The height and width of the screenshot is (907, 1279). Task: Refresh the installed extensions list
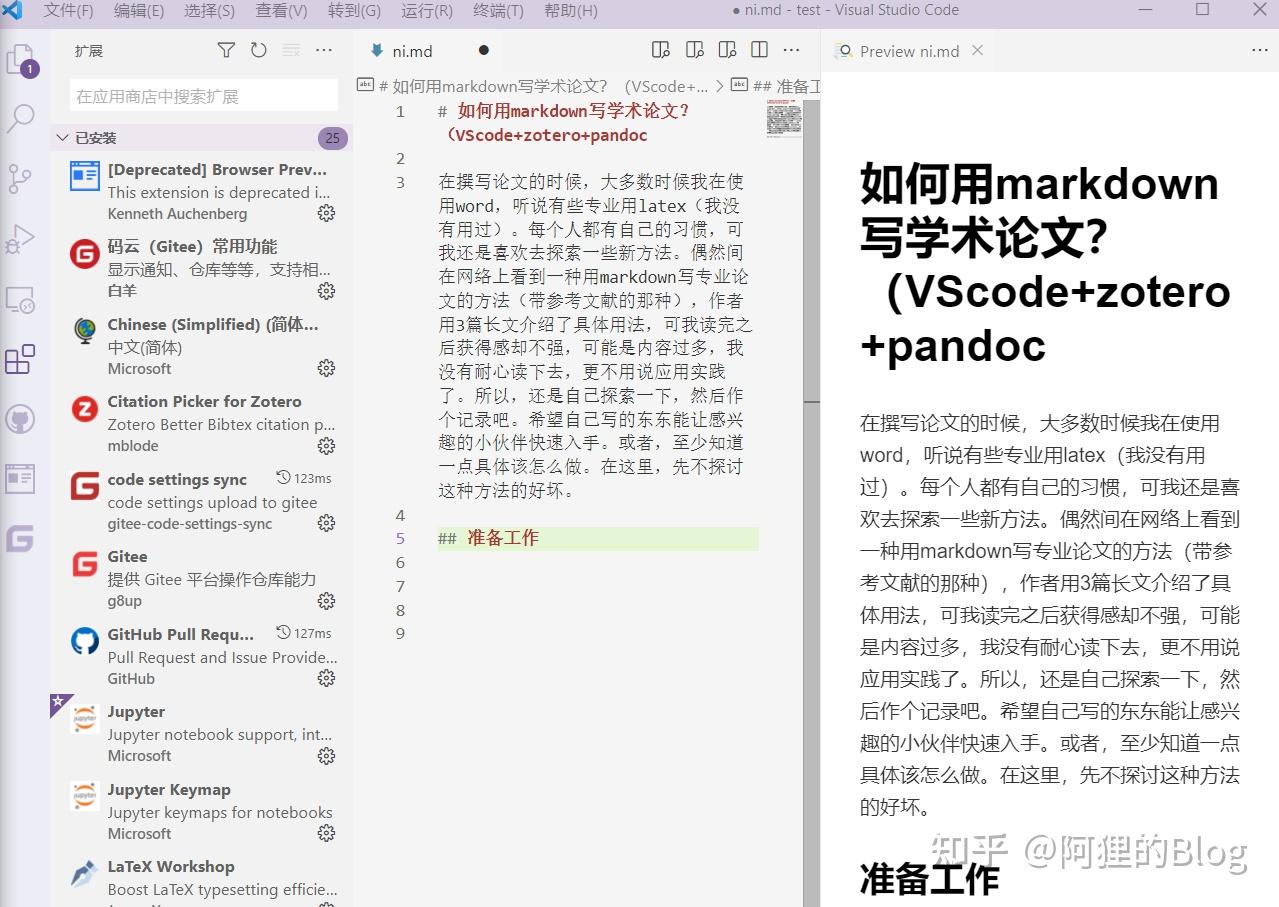[259, 49]
